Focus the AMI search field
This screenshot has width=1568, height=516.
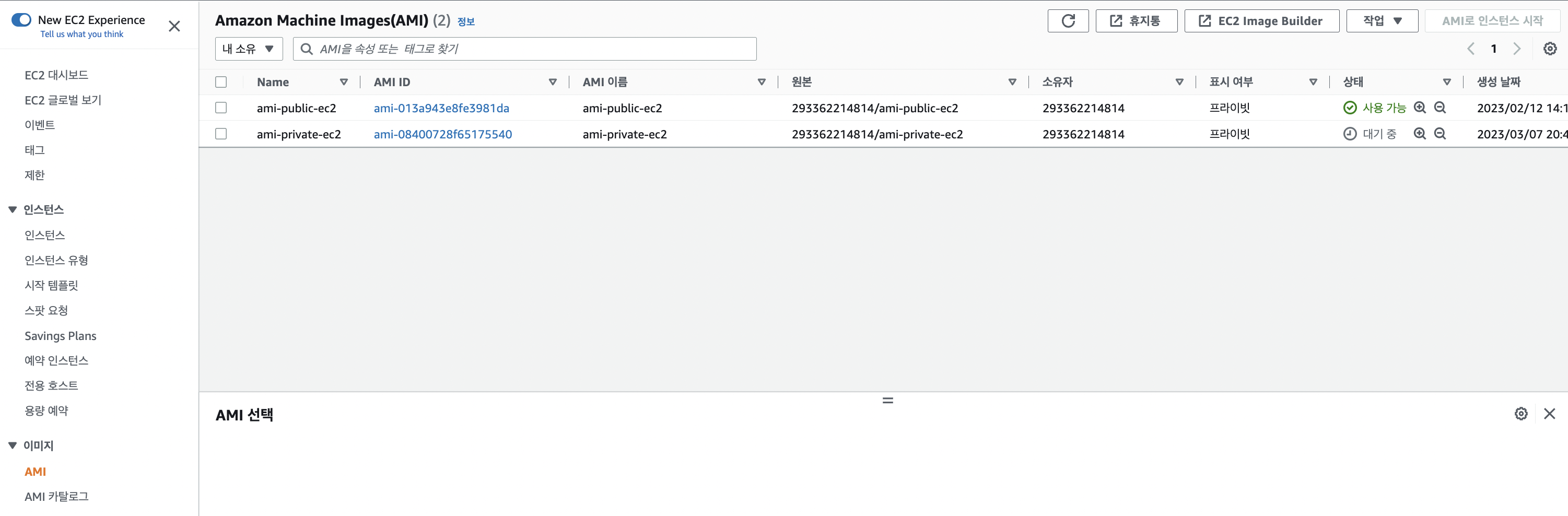[x=525, y=49]
